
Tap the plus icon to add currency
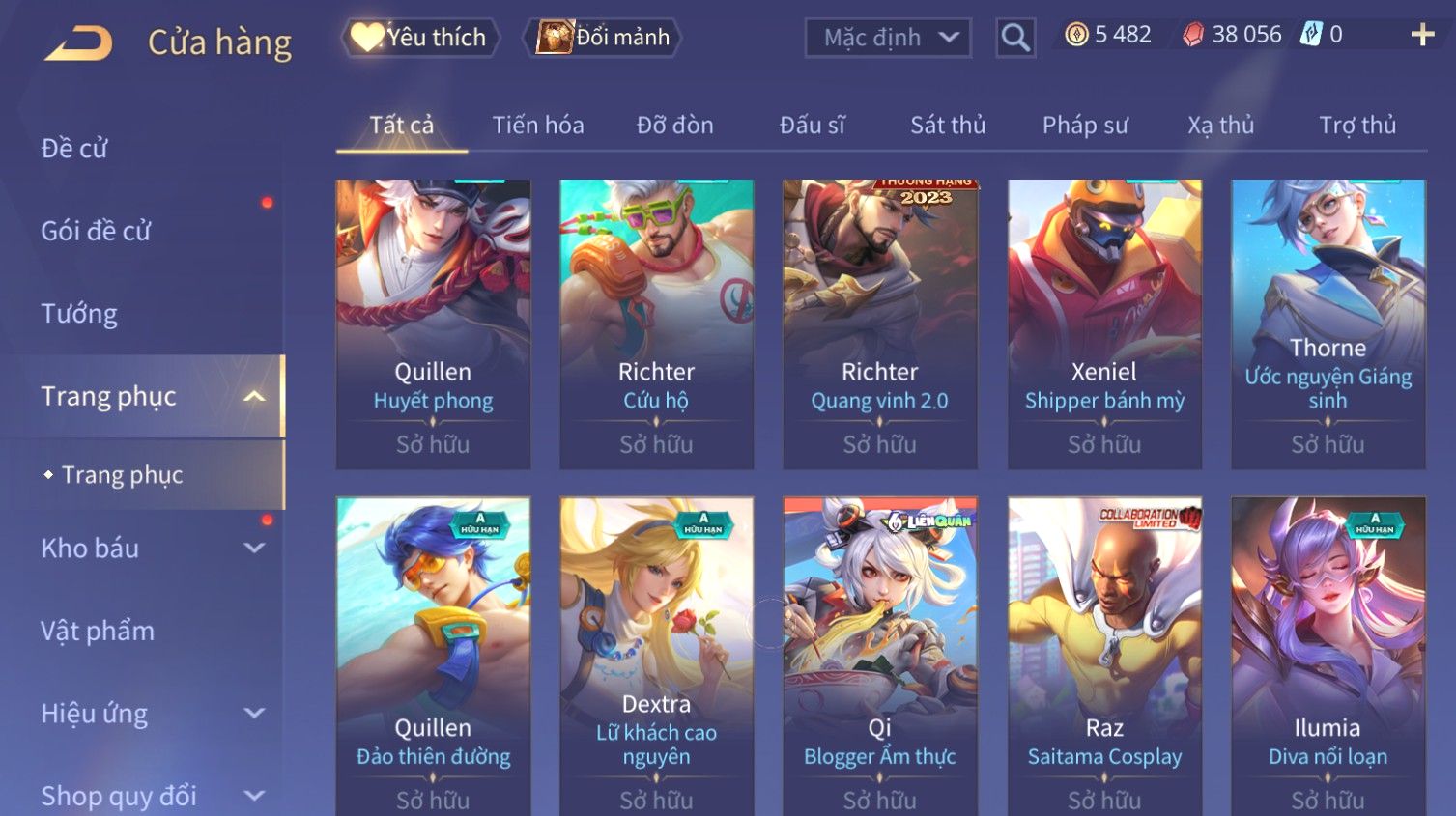point(1422,35)
